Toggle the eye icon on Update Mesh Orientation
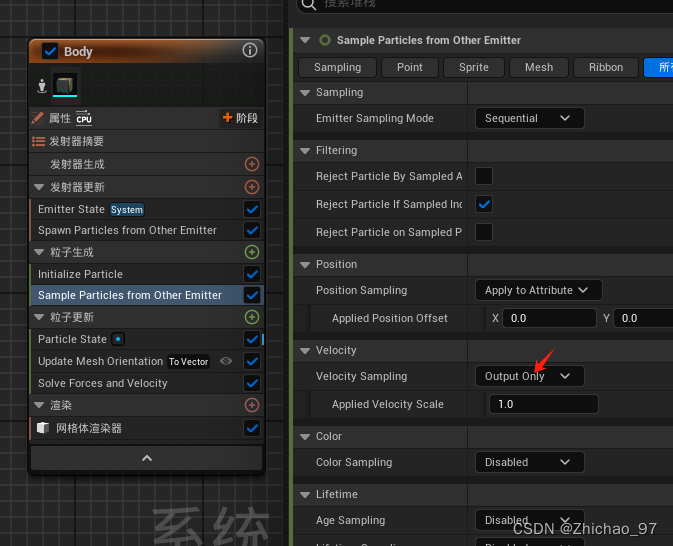Viewport: 673px width, 546px height. pos(226,361)
